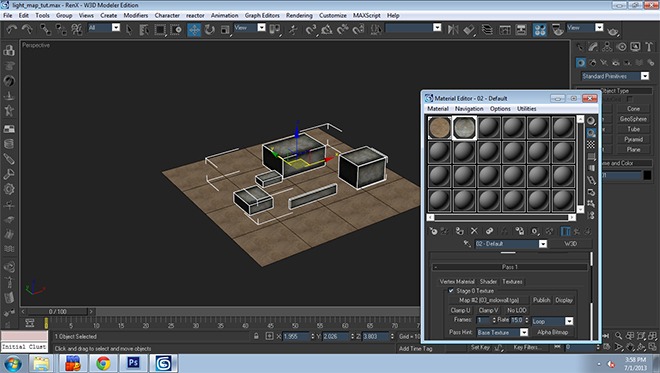Switch to the Shader tab
The height and width of the screenshot is (373, 660).
488,281
